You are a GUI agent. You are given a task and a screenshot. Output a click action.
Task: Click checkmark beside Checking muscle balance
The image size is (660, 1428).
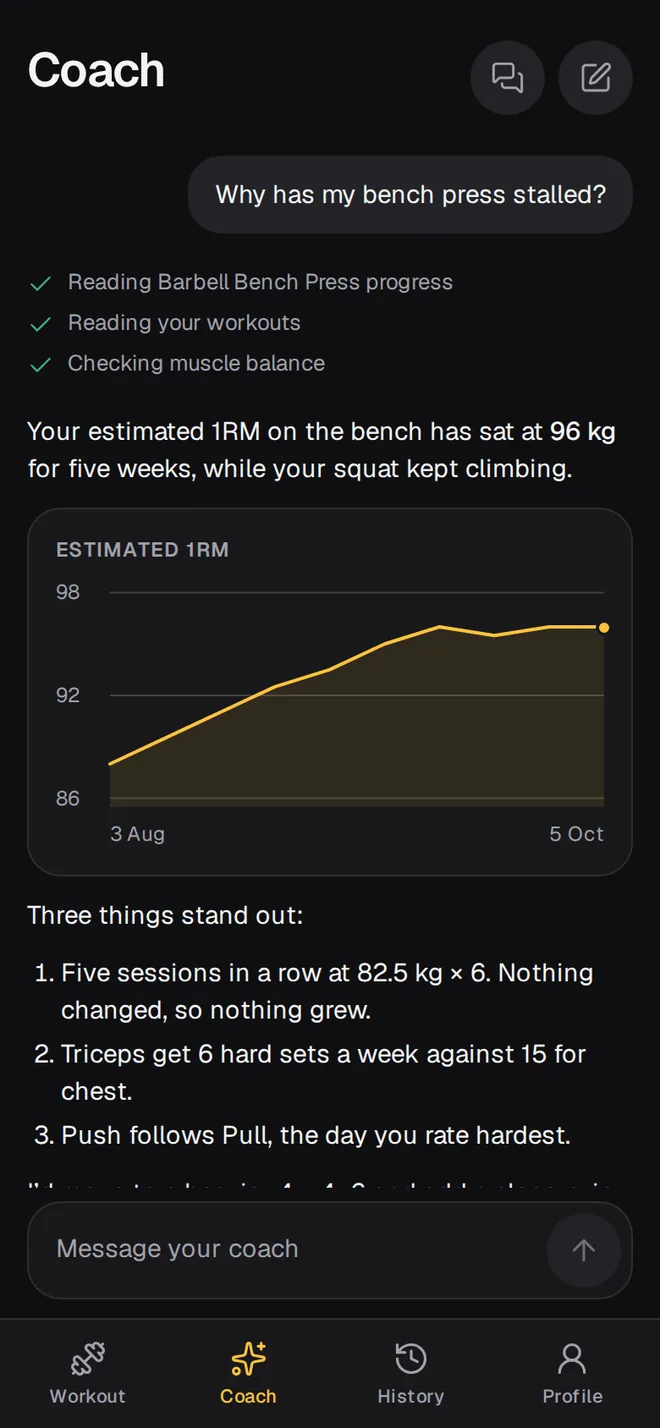(x=40, y=365)
